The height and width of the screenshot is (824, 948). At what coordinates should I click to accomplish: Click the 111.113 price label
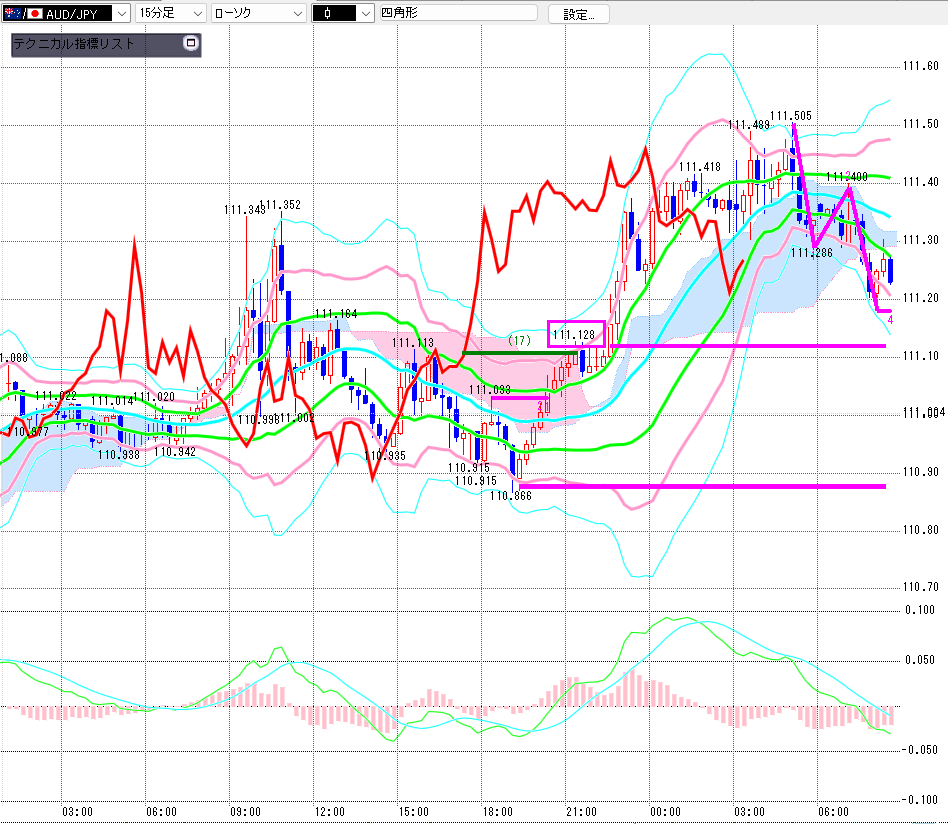coord(413,343)
